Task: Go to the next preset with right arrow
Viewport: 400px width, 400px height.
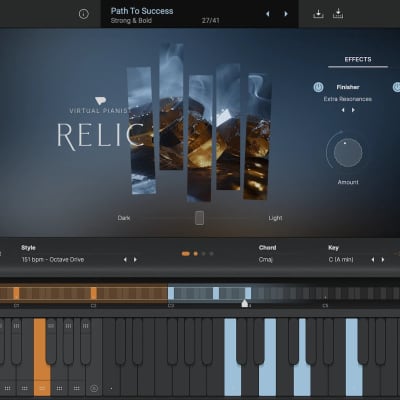Action: tap(286, 14)
